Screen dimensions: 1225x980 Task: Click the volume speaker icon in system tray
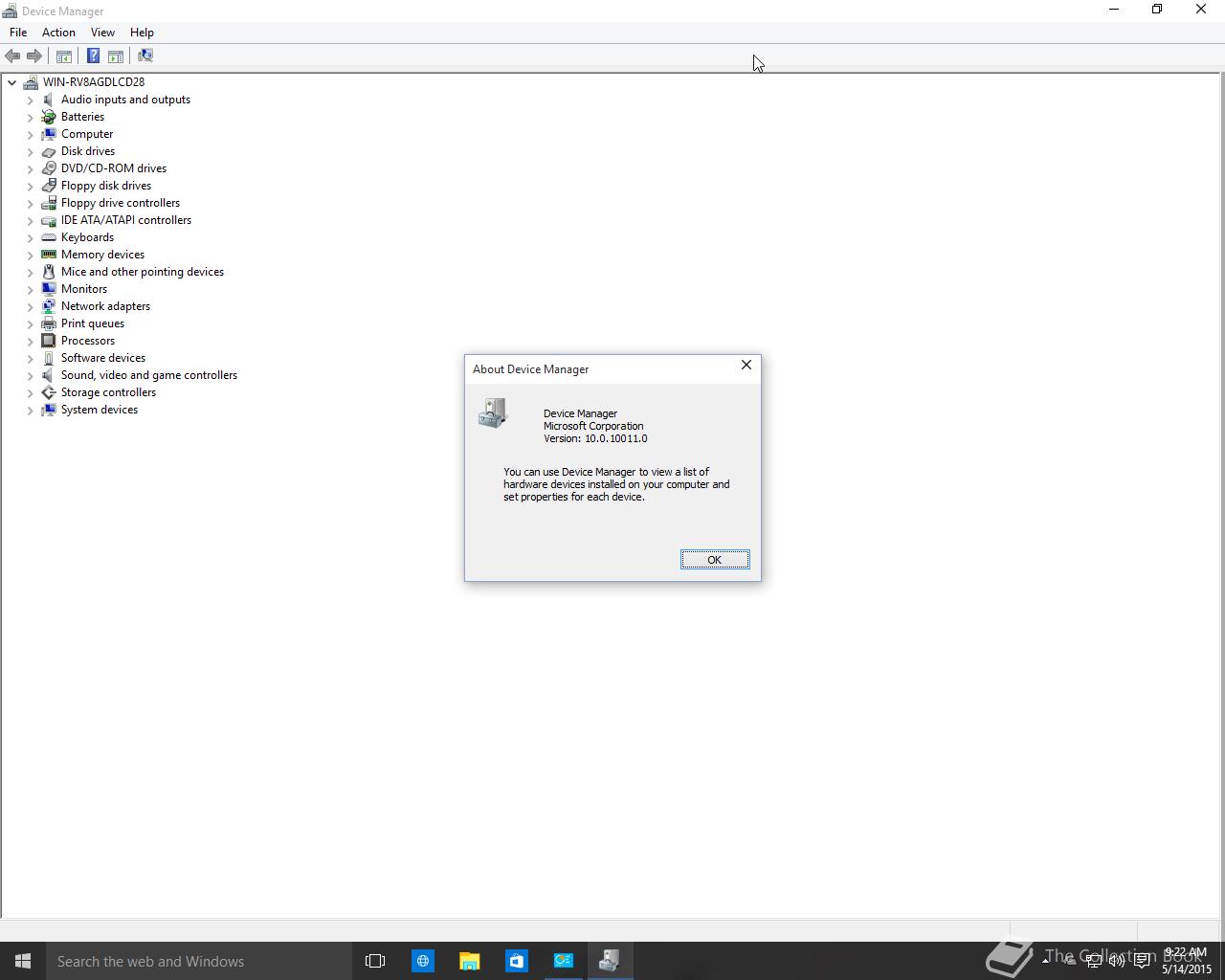click(1117, 961)
